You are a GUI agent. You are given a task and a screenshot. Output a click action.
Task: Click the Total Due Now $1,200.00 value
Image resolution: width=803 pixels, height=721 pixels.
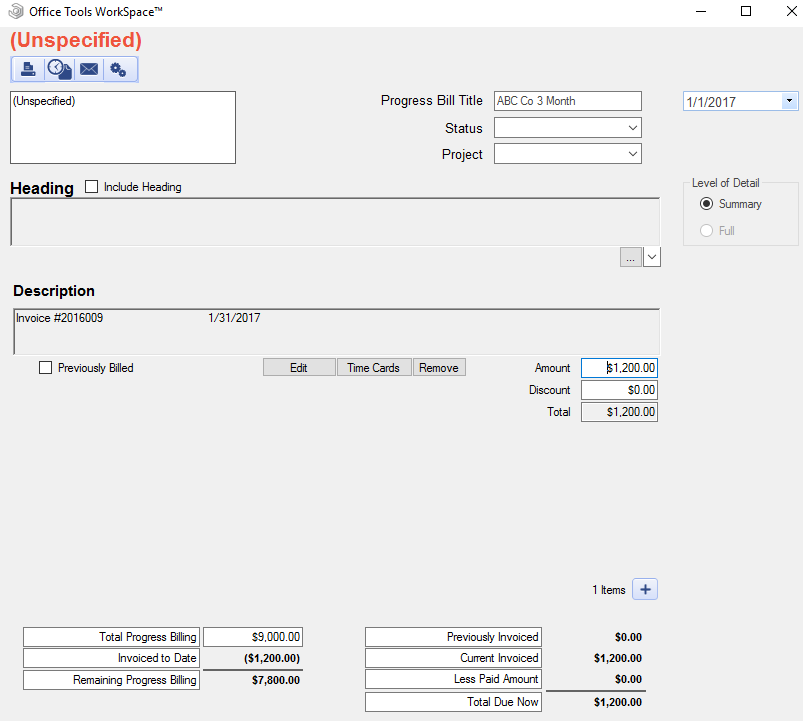(618, 702)
